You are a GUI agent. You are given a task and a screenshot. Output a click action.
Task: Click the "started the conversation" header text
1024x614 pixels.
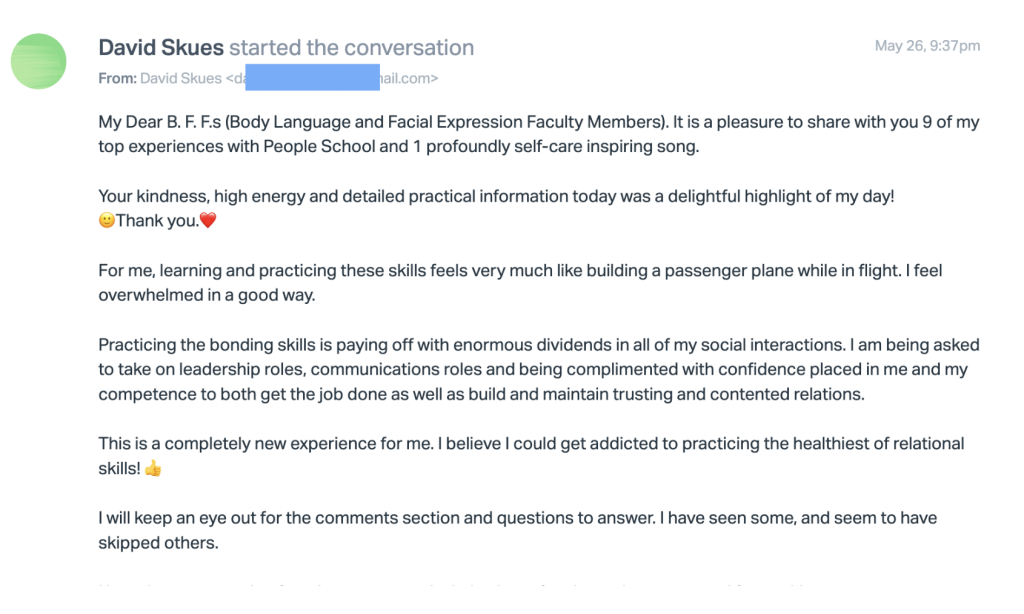tap(351, 48)
